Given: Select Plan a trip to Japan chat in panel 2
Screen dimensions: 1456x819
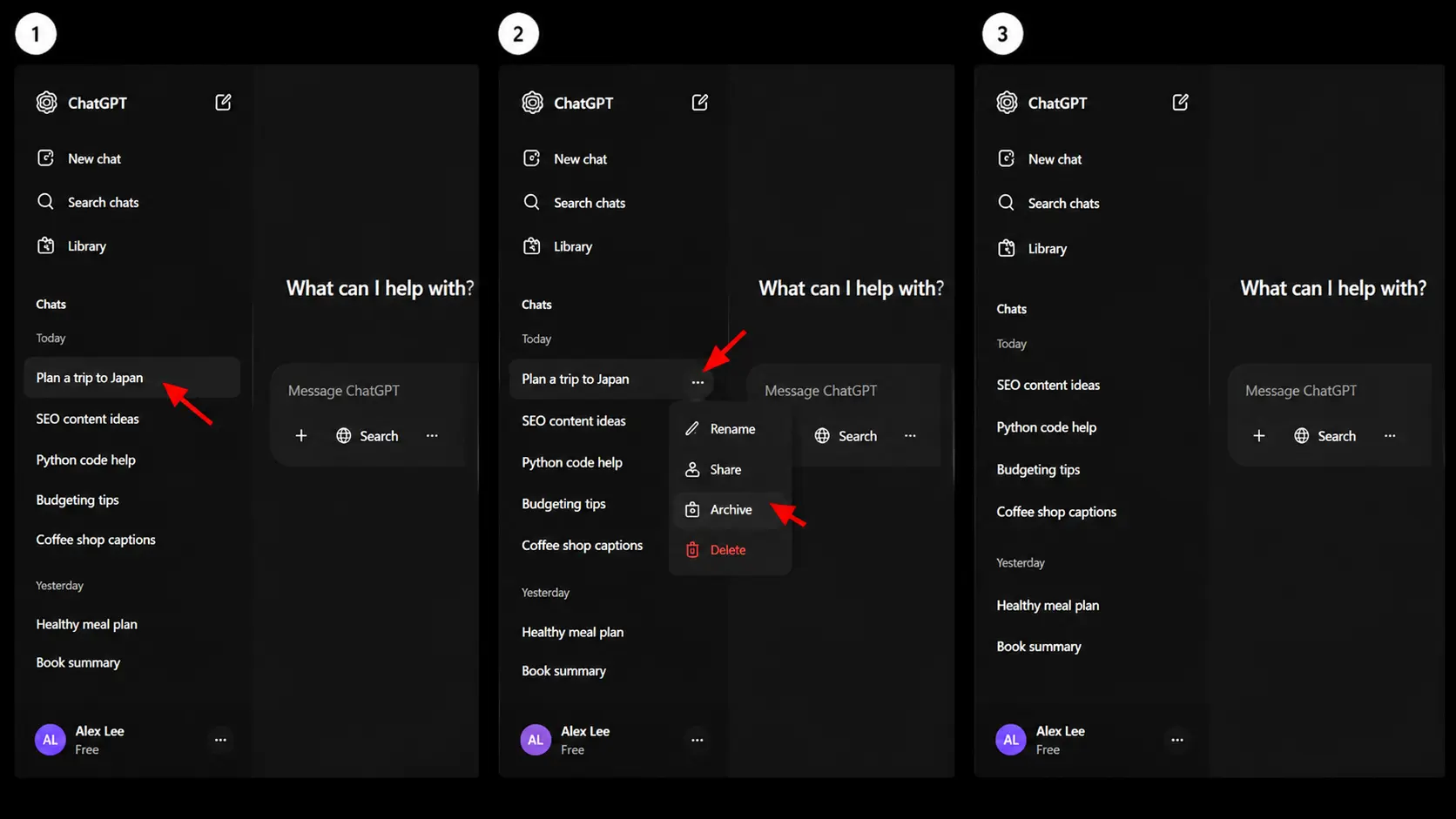Looking at the screenshot, I should (x=612, y=379).
